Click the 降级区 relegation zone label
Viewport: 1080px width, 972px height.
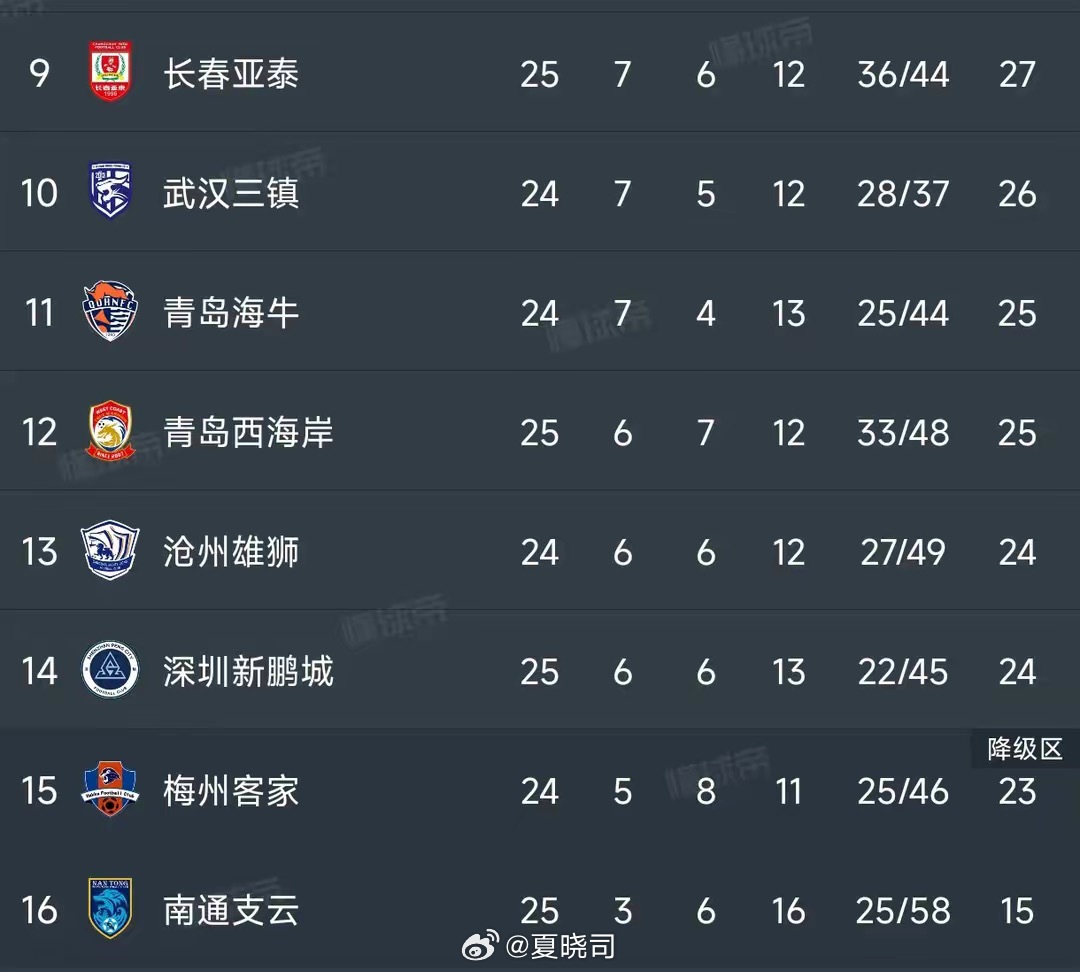coord(1025,749)
